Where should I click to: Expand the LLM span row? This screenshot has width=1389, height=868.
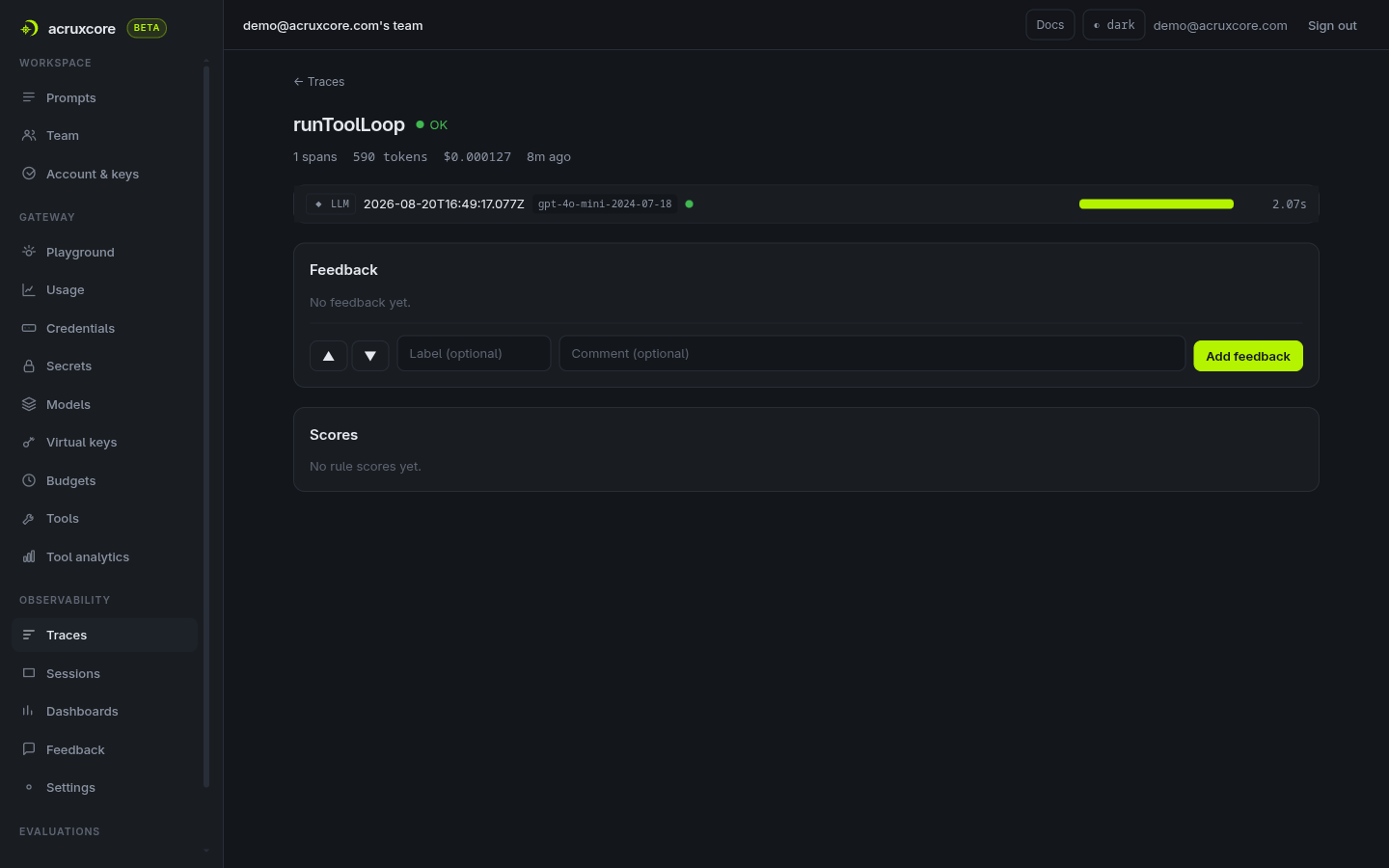[x=805, y=204]
